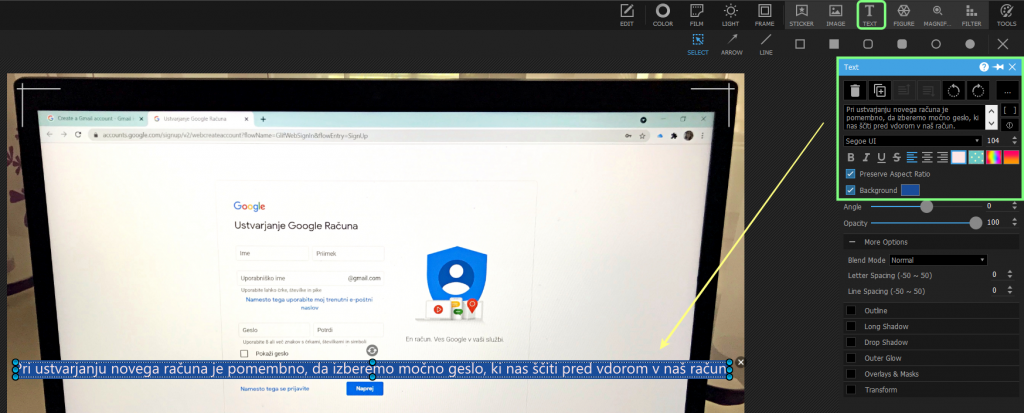This screenshot has height=413, width=1024.
Task: Select the Text insert tool
Action: pos(870,15)
